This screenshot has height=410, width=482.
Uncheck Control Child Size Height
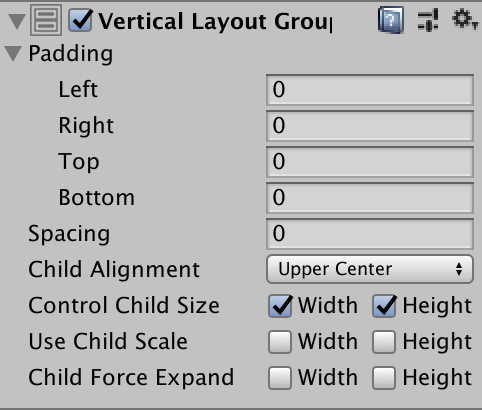point(384,306)
